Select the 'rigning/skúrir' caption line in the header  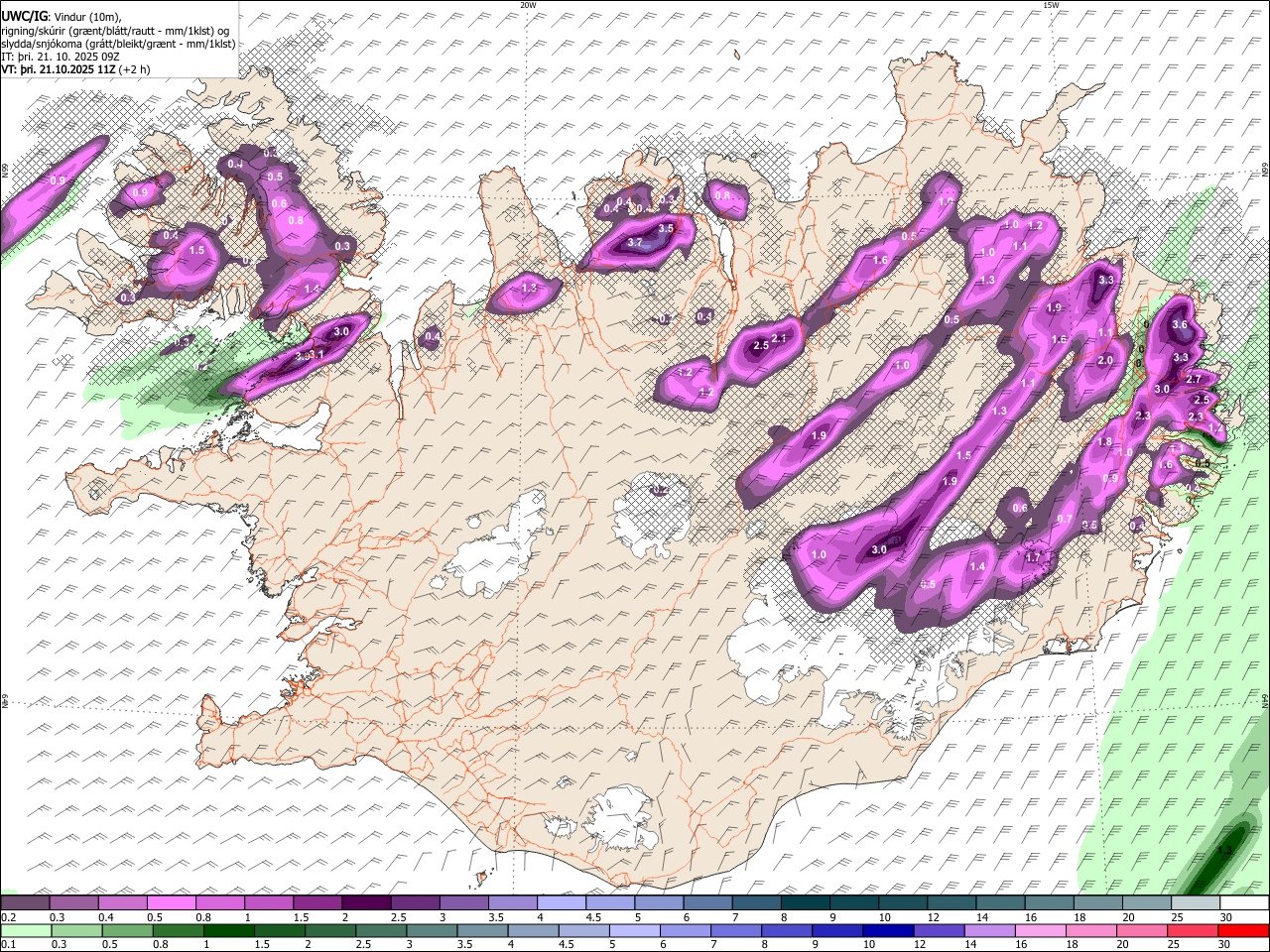click(x=115, y=30)
